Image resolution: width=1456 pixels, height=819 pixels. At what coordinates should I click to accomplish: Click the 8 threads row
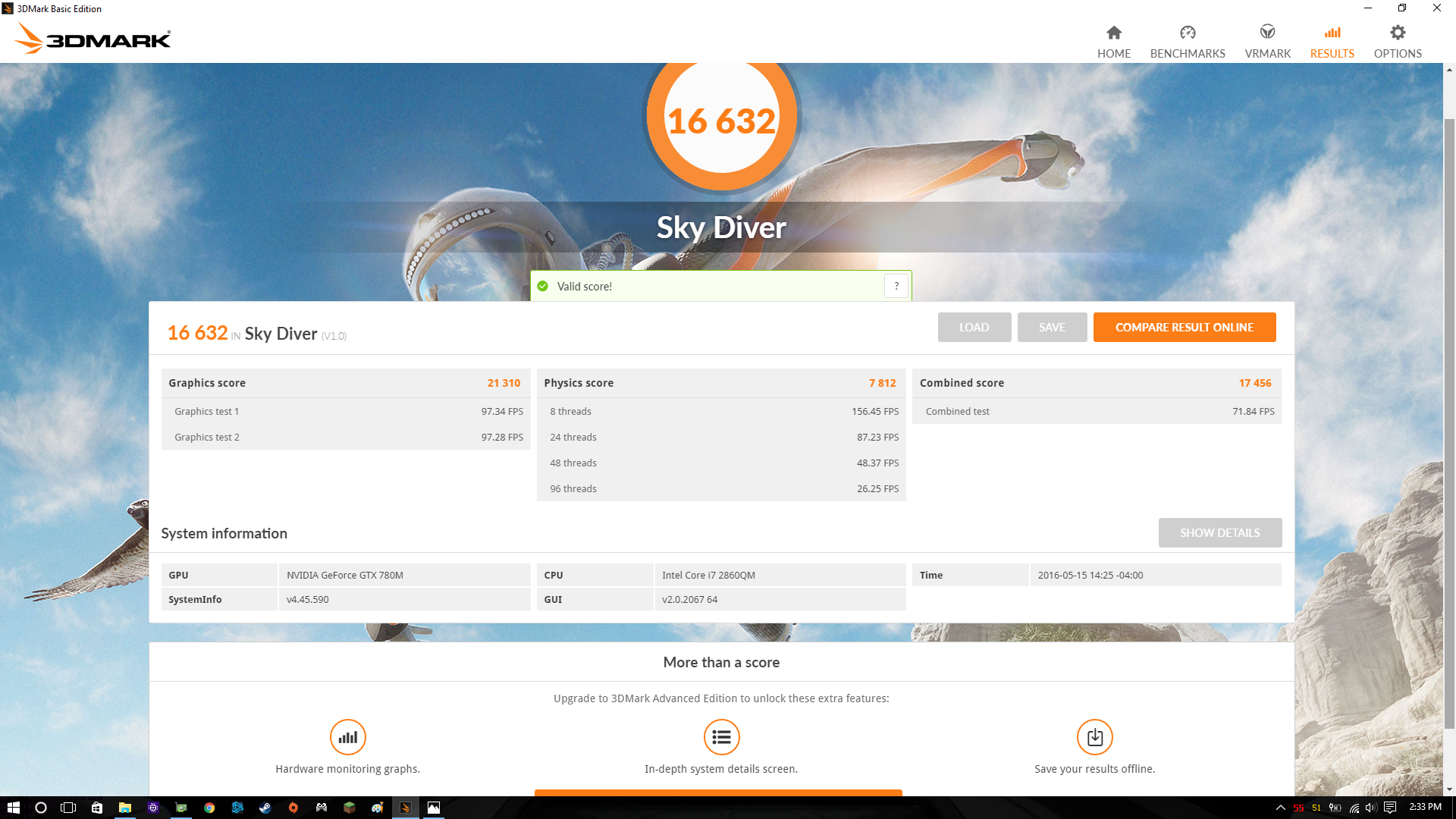[721, 411]
